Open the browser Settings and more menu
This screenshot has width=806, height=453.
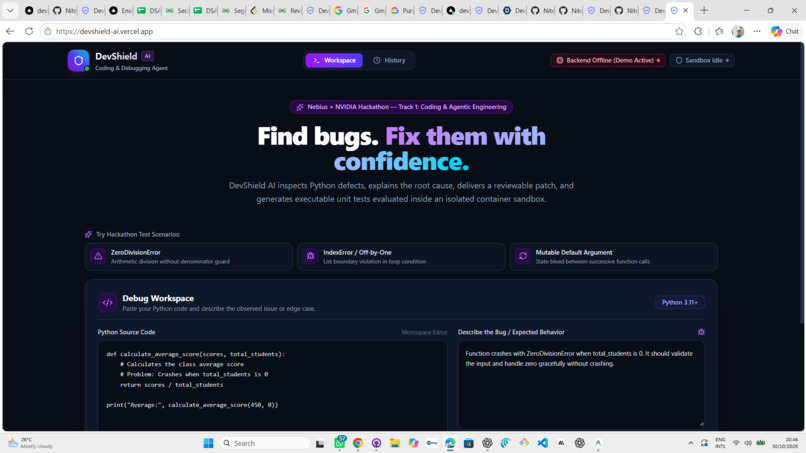757,31
